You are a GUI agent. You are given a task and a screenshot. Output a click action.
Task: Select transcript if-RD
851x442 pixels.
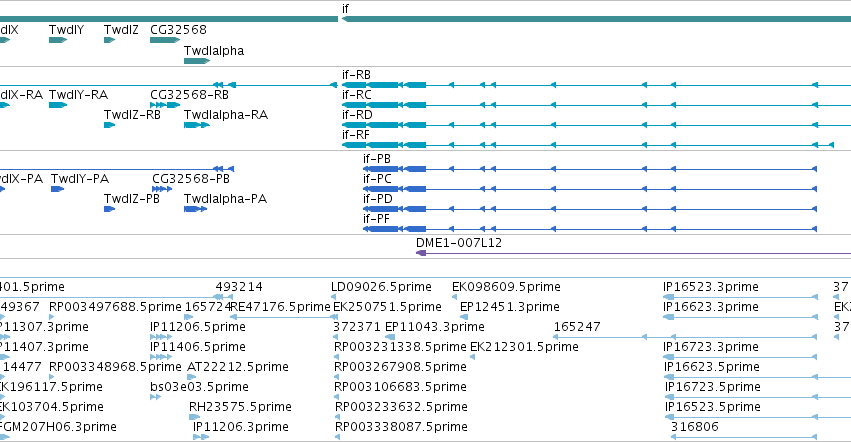[x=357, y=115]
